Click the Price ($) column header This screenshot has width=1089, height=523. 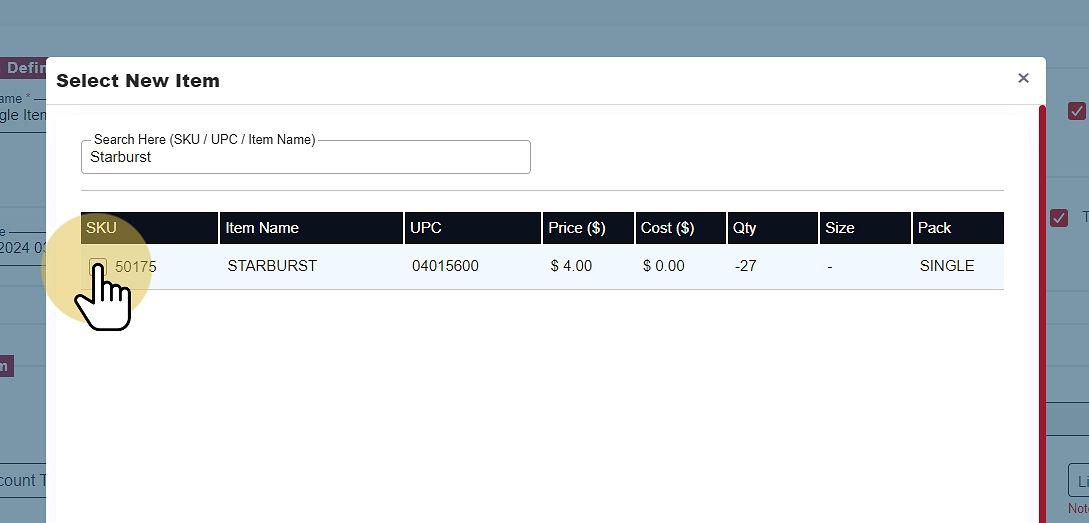(577, 228)
